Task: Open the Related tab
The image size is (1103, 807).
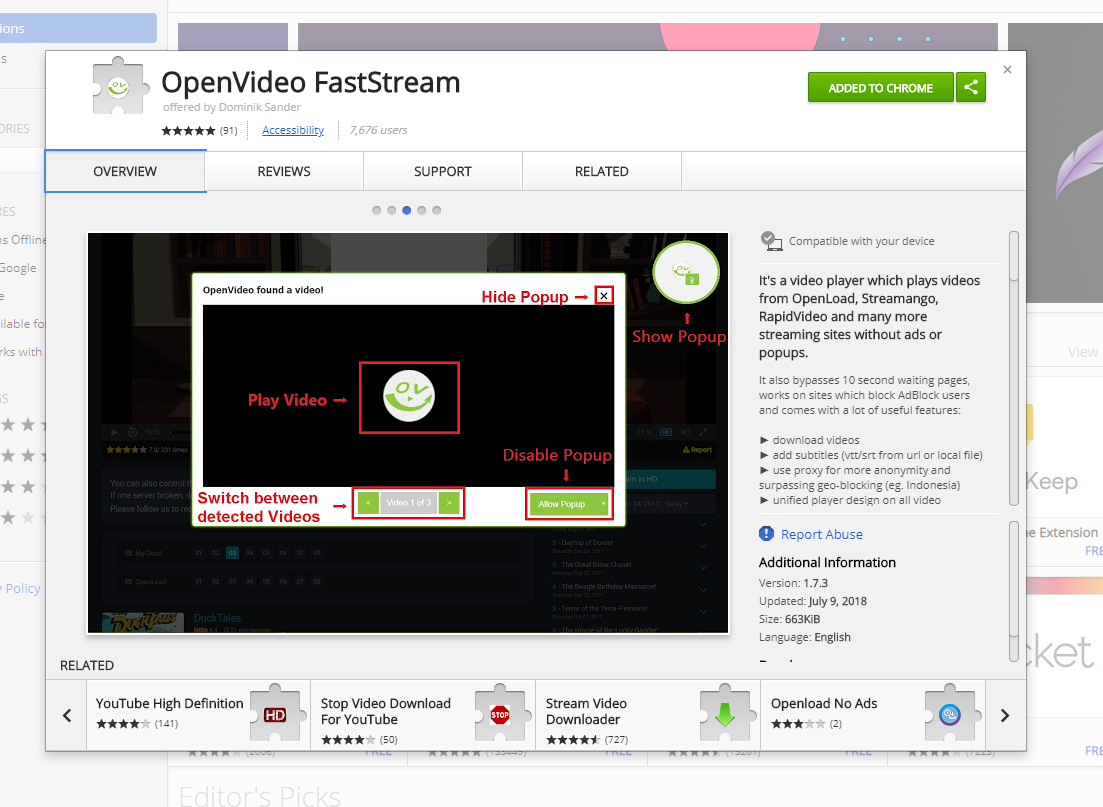Action: tap(601, 171)
